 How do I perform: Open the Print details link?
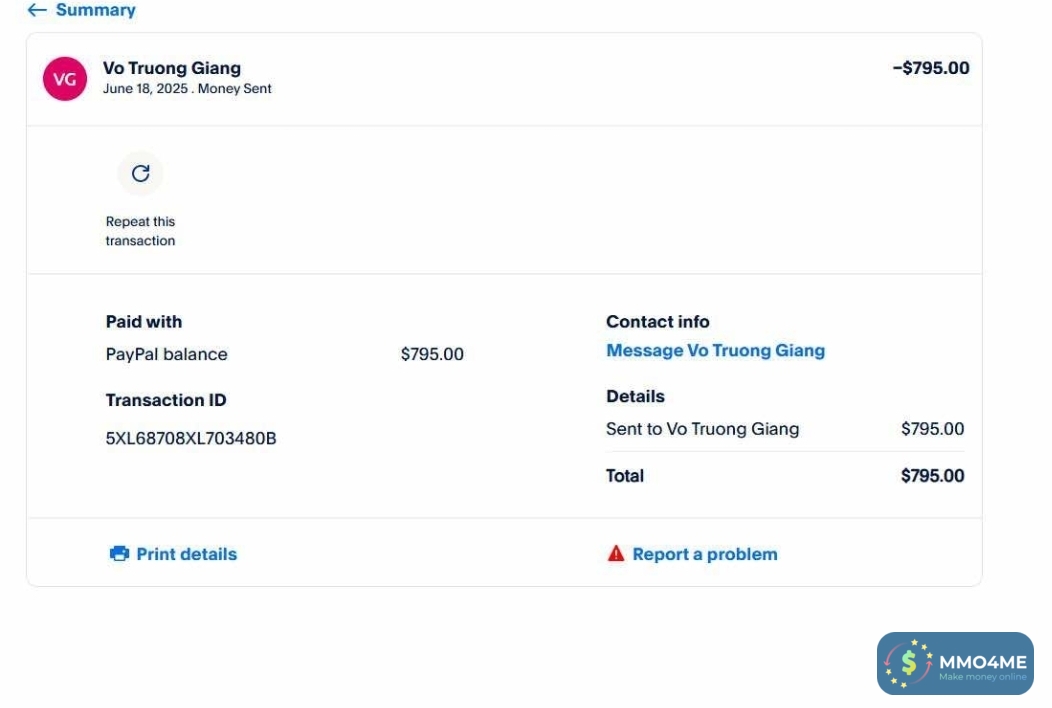pyautogui.click(x=186, y=554)
